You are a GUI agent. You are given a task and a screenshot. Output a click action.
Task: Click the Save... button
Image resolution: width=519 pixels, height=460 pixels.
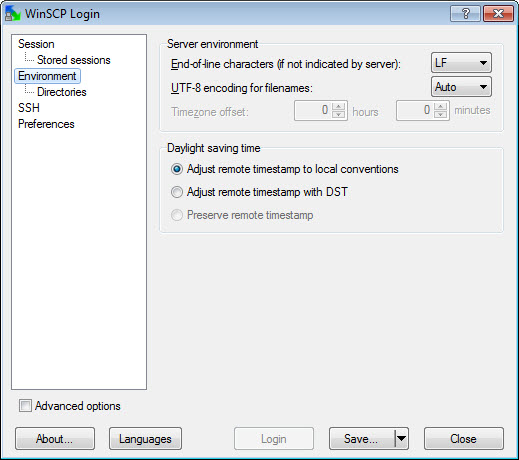[362, 438]
